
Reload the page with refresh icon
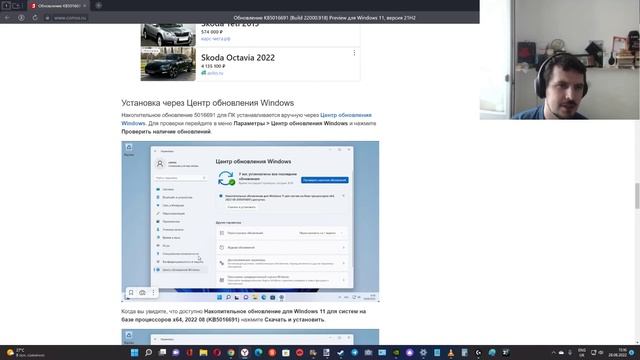point(35,18)
